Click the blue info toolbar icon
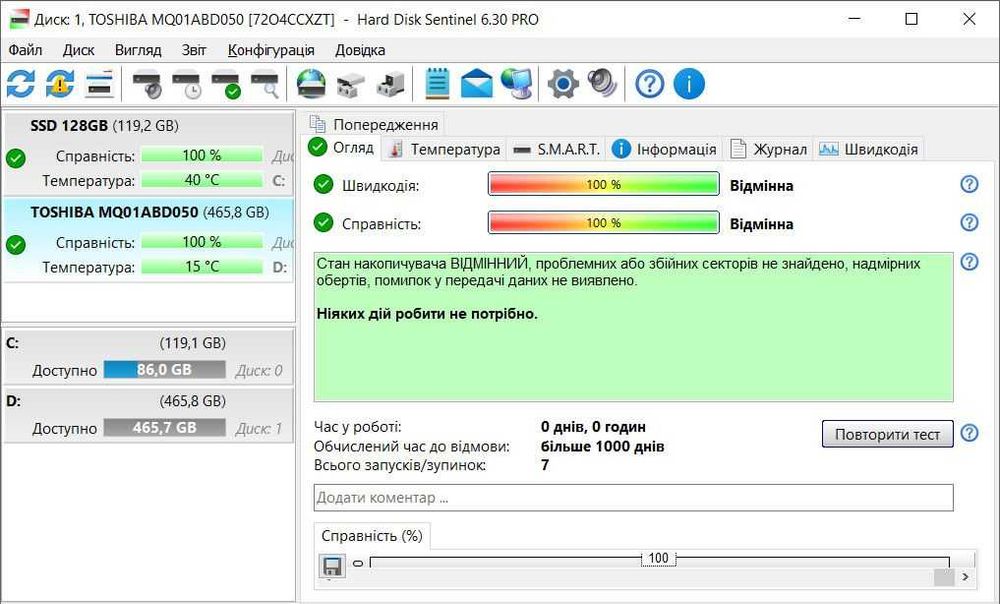Viewport: 1000px width, 604px height. [x=689, y=84]
